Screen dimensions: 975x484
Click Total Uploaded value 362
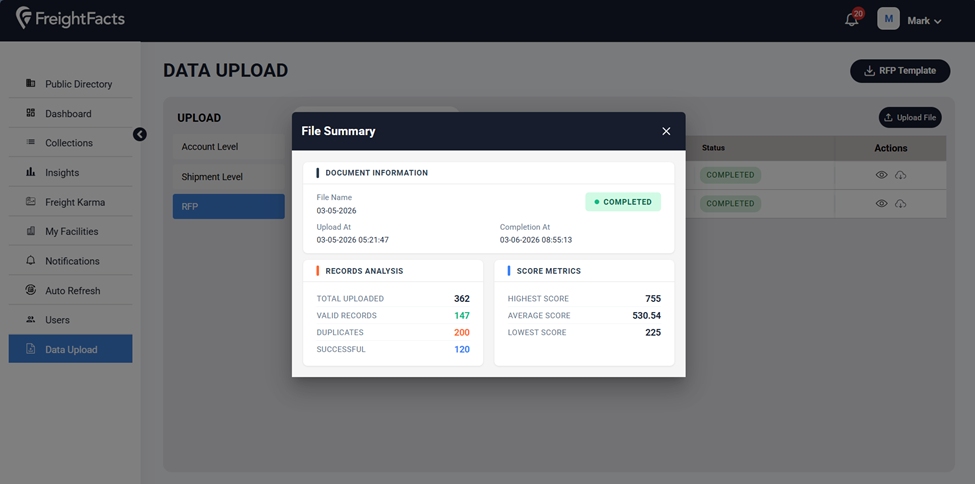tap(461, 299)
